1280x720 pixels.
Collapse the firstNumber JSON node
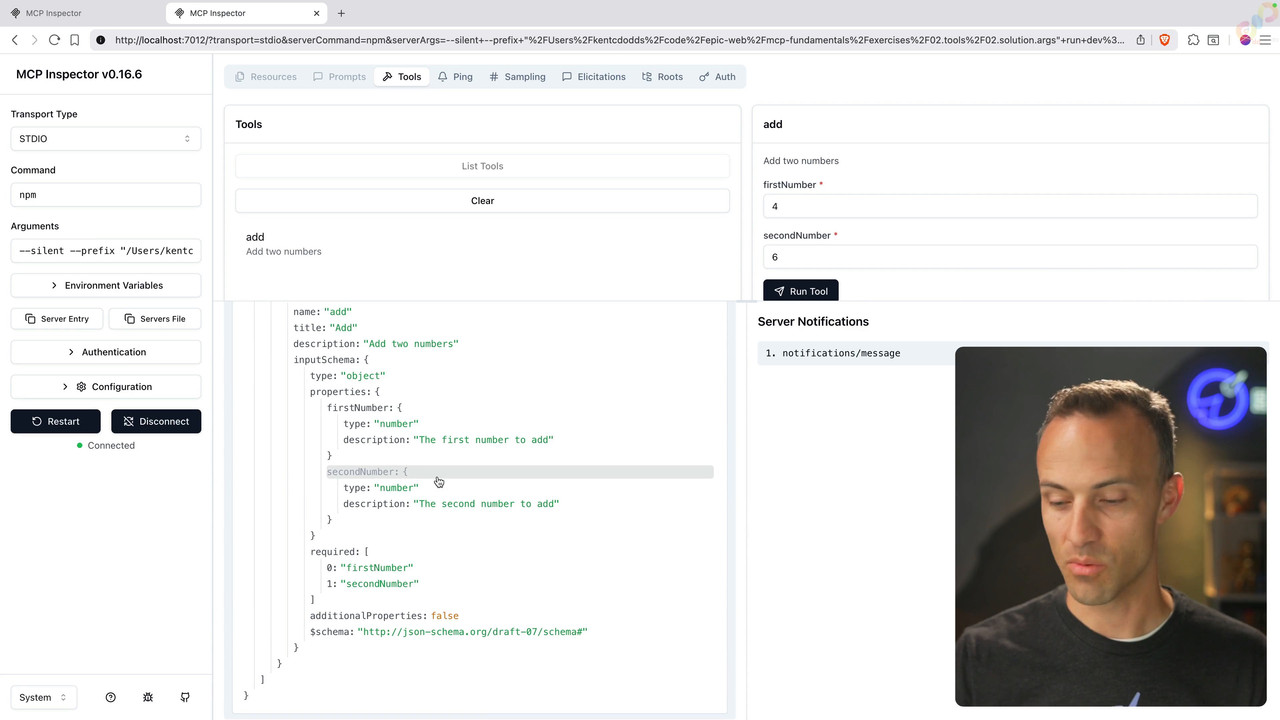pyautogui.click(x=364, y=407)
